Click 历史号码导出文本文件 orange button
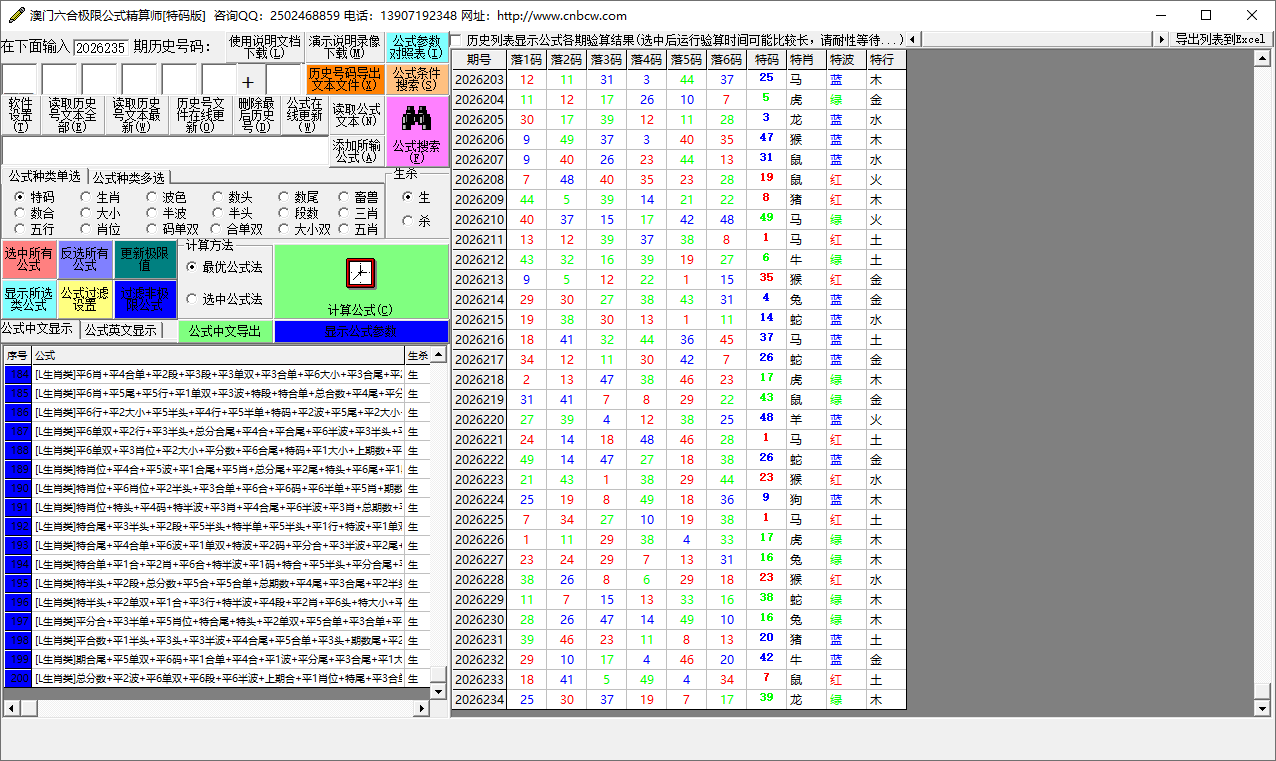Image resolution: width=1276 pixels, height=761 pixels. pyautogui.click(x=344, y=80)
